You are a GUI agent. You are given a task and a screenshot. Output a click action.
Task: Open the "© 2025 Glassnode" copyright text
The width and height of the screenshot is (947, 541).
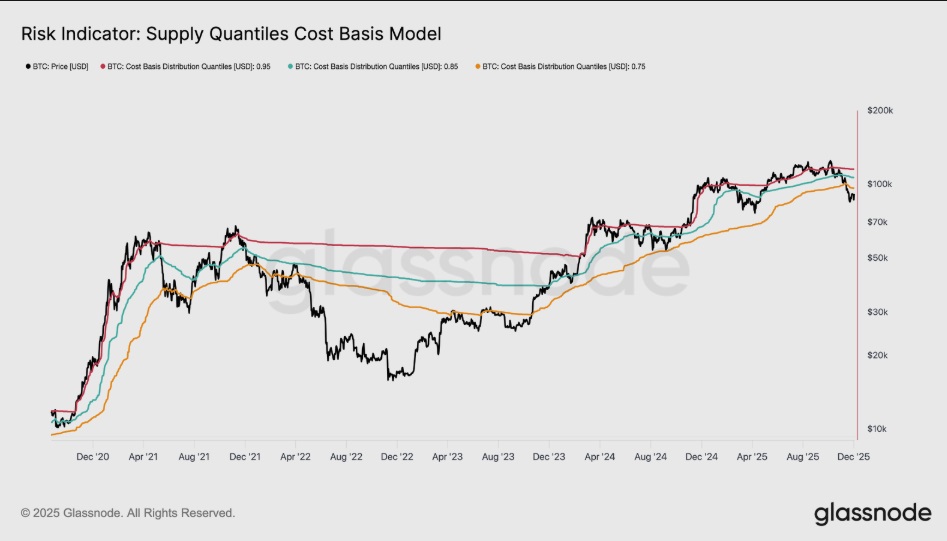click(128, 513)
